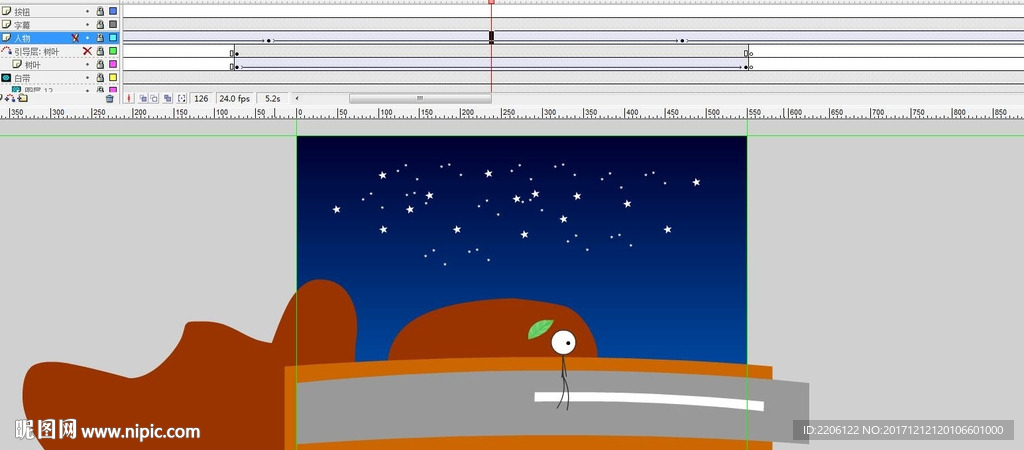
Task: Show the hidden 引导层: 树叶 layer
Action: (87, 50)
